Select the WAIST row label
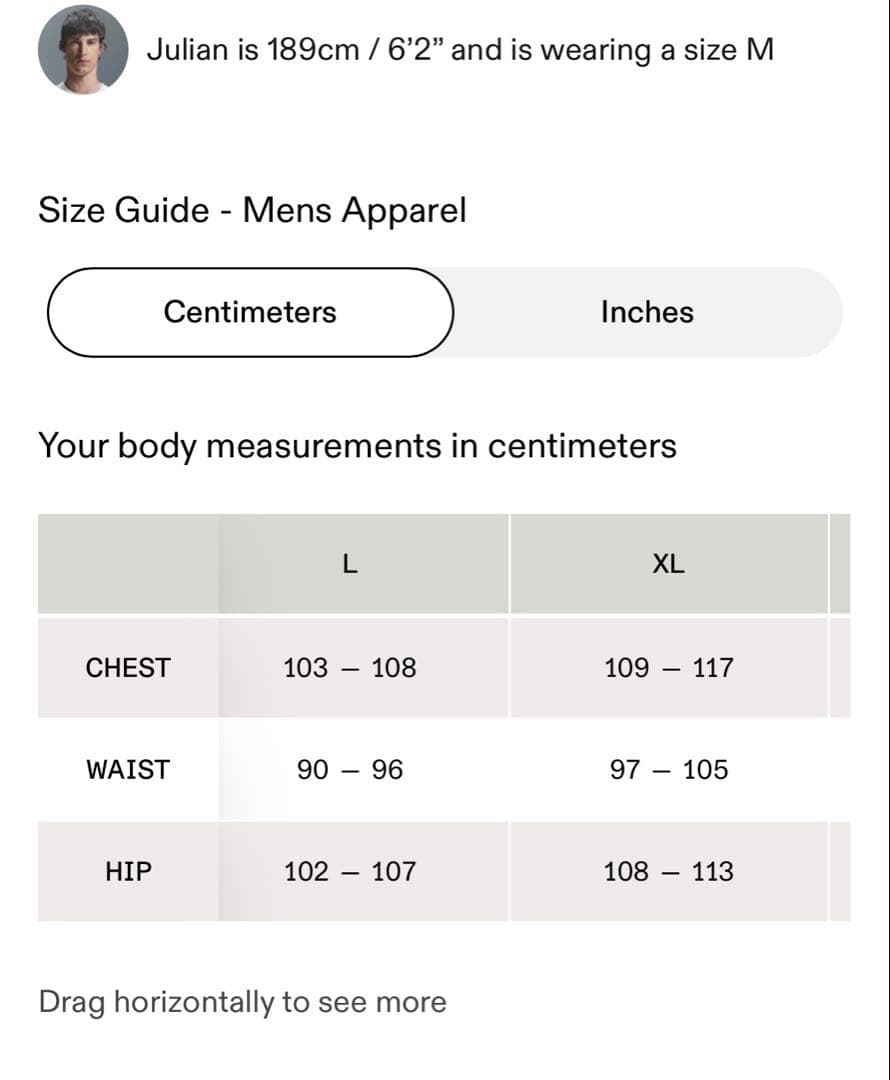Image resolution: width=890 pixels, height=1080 pixels. (x=128, y=770)
